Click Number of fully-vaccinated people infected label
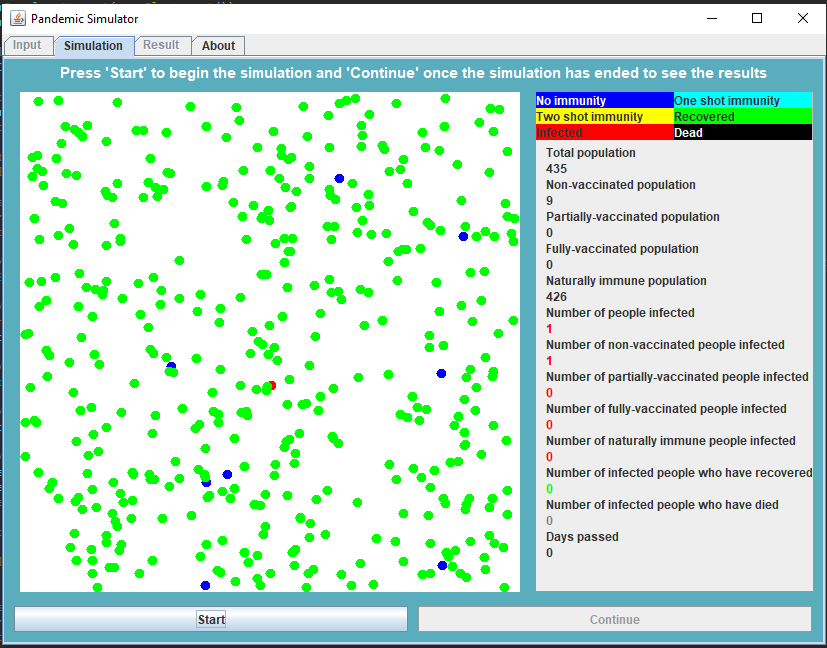 666,409
